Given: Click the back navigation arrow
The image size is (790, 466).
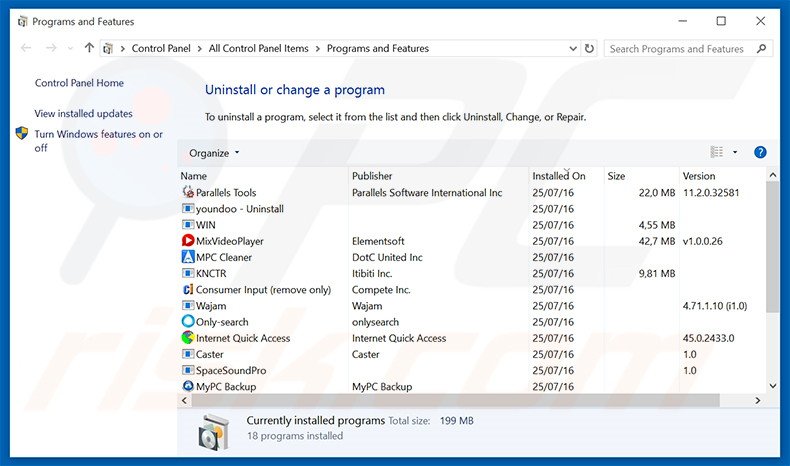Looking at the screenshot, I should (26, 48).
